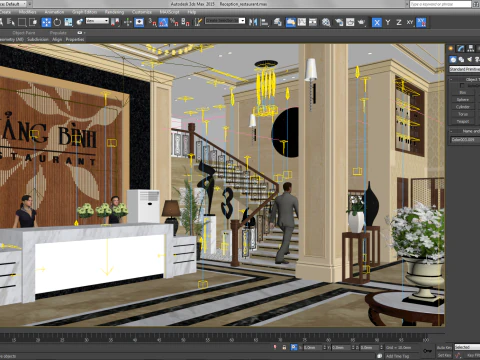Open the Manage Layers dialog
Screen dimensions: 480x360
click(277, 22)
